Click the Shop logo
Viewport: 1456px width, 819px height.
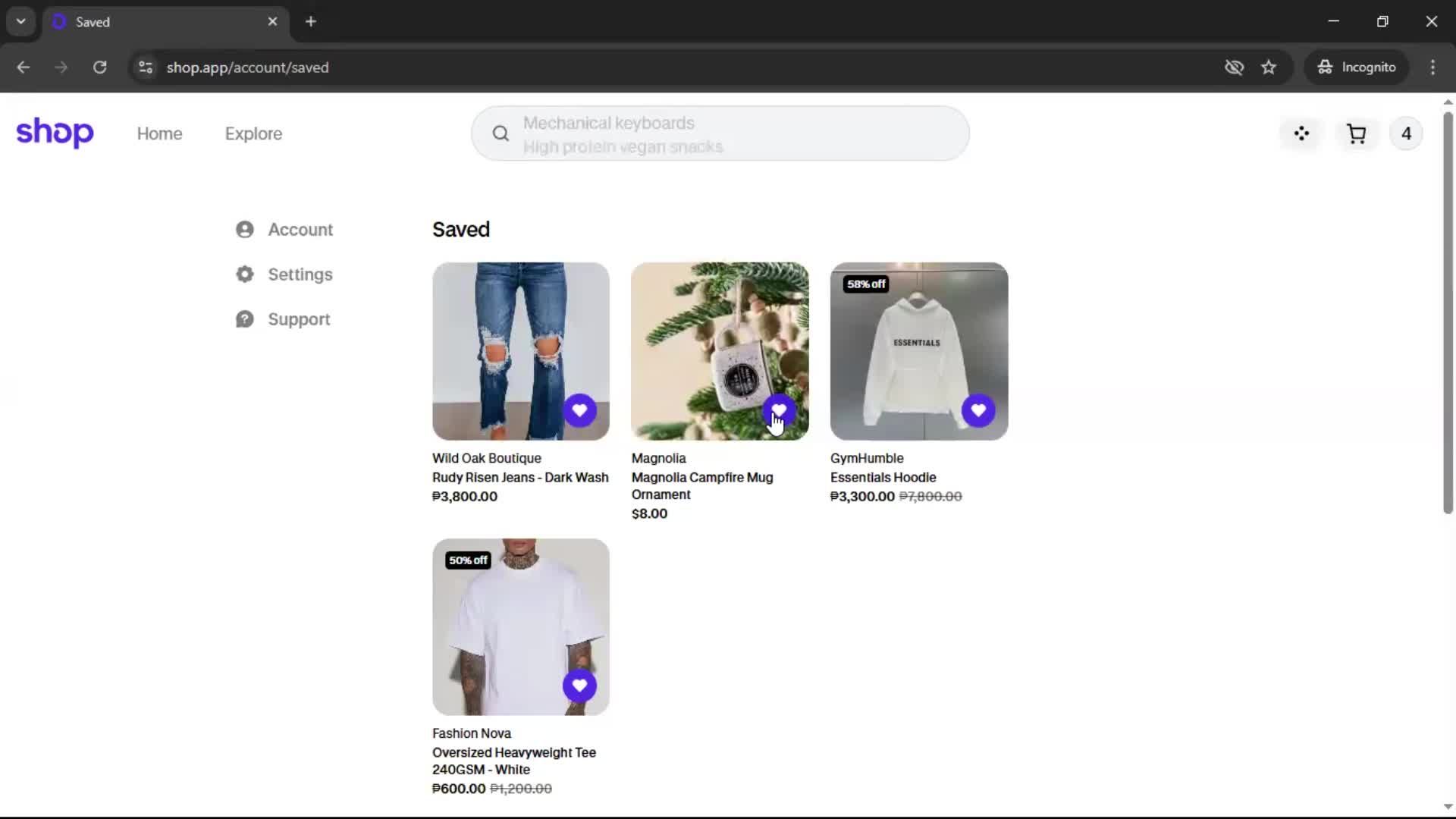[x=55, y=133]
